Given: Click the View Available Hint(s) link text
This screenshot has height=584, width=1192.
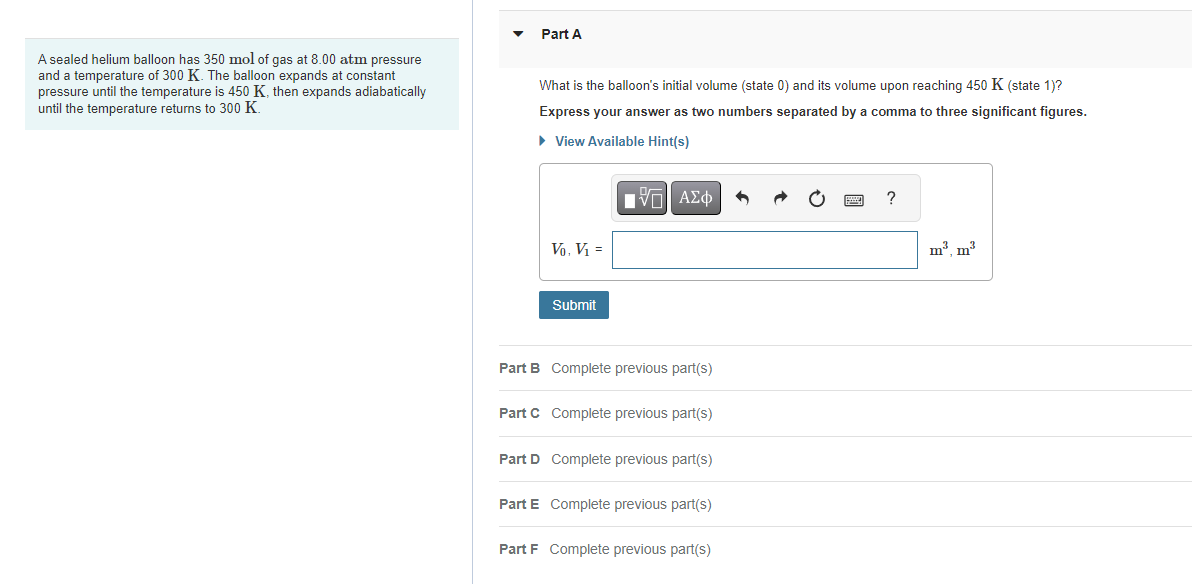Looking at the screenshot, I should coord(621,141).
